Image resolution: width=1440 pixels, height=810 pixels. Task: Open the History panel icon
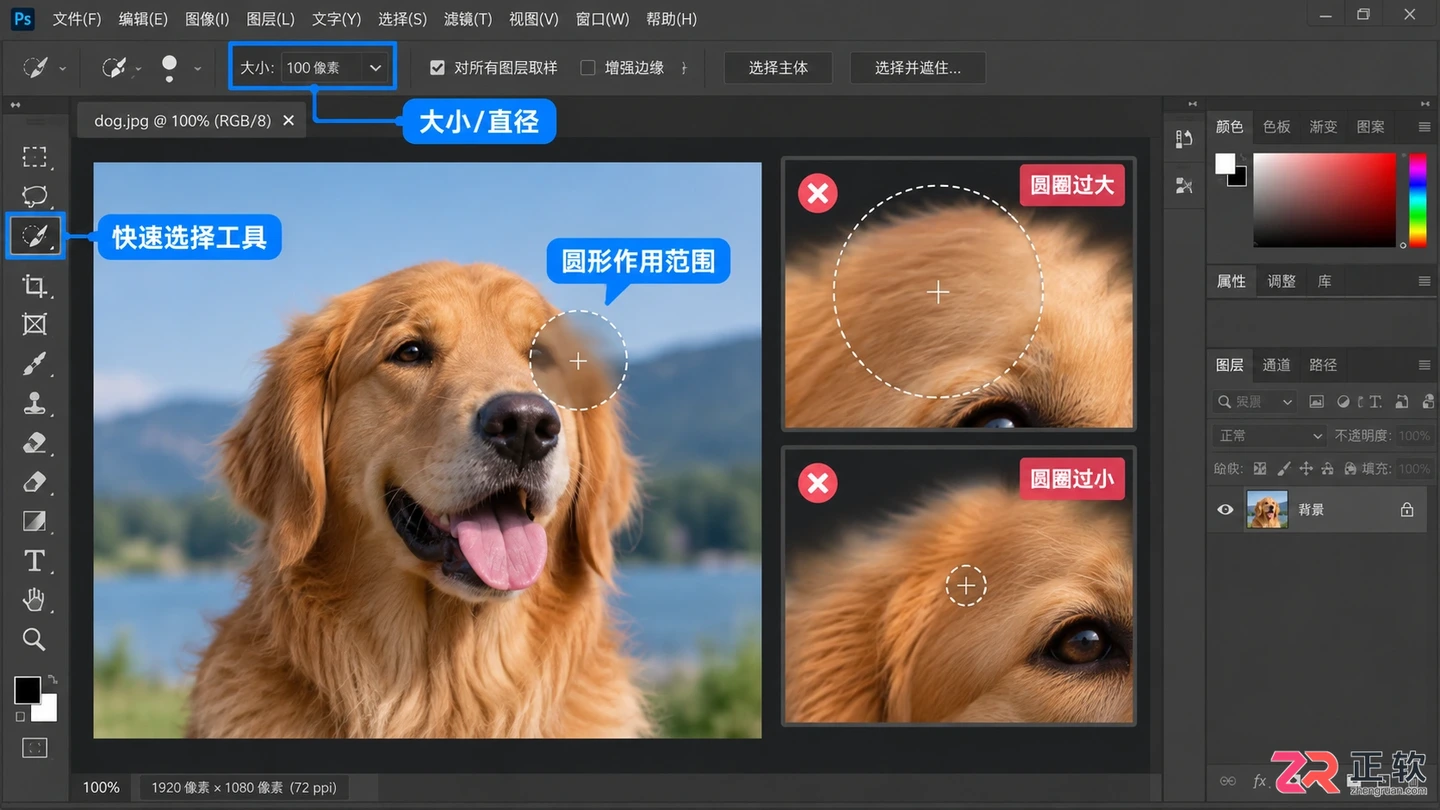(1184, 138)
